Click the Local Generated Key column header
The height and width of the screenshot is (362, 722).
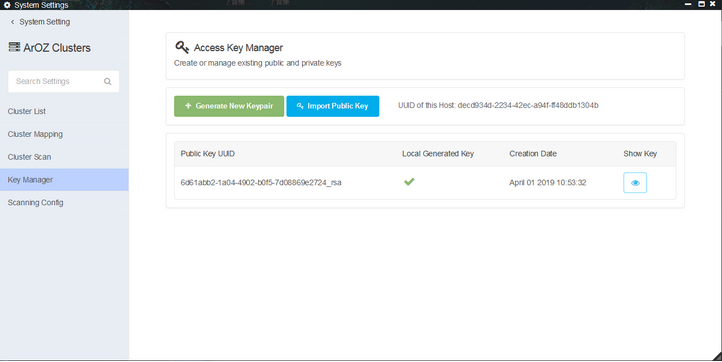click(437, 154)
